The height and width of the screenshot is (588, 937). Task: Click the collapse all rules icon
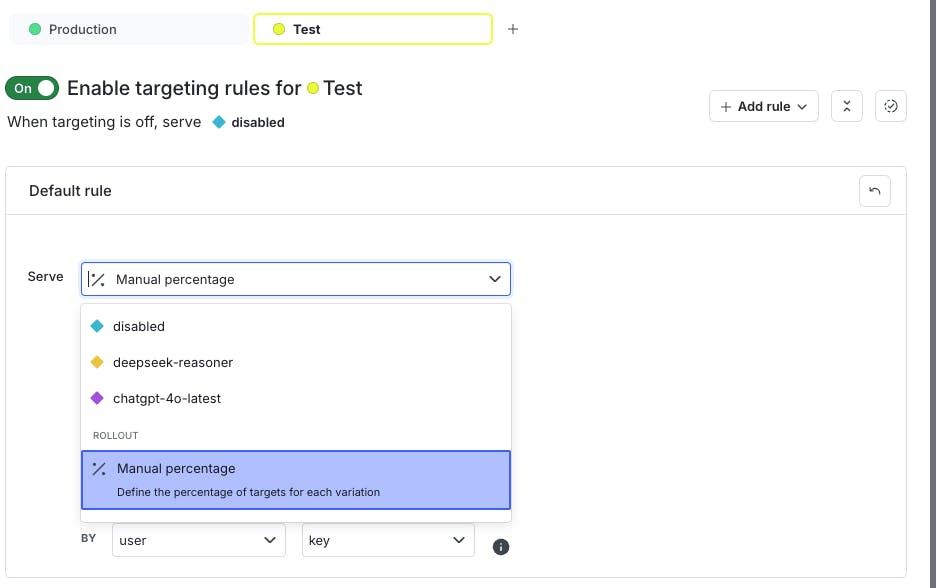[846, 106]
